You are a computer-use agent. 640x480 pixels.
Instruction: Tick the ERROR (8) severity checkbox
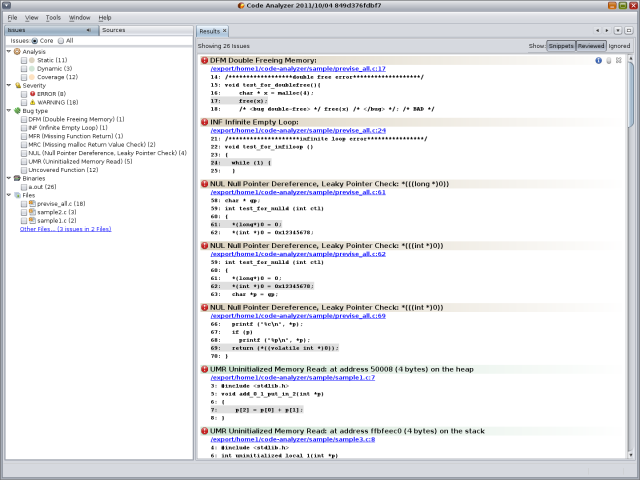[24, 94]
